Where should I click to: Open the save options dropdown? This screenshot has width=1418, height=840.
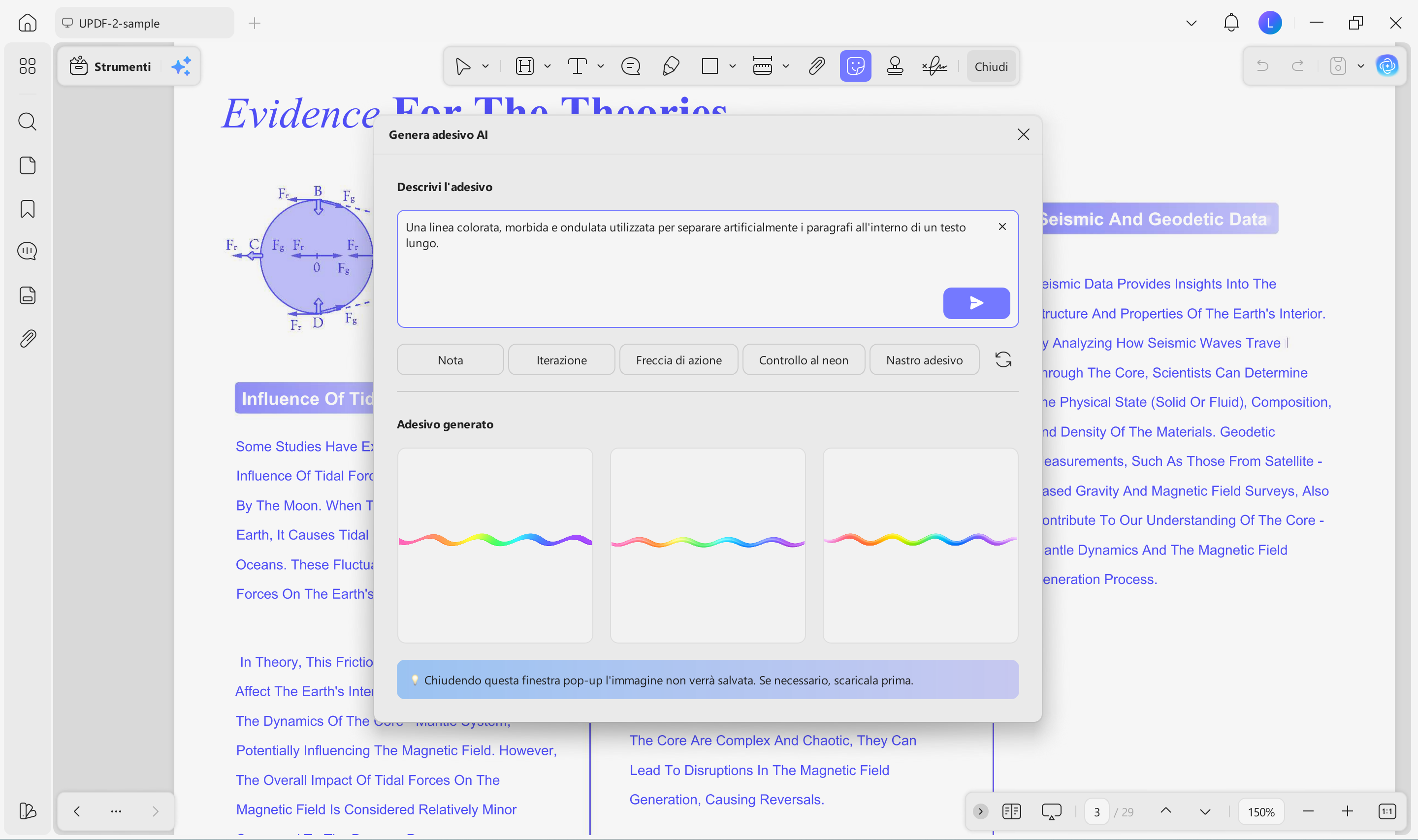(1361, 66)
